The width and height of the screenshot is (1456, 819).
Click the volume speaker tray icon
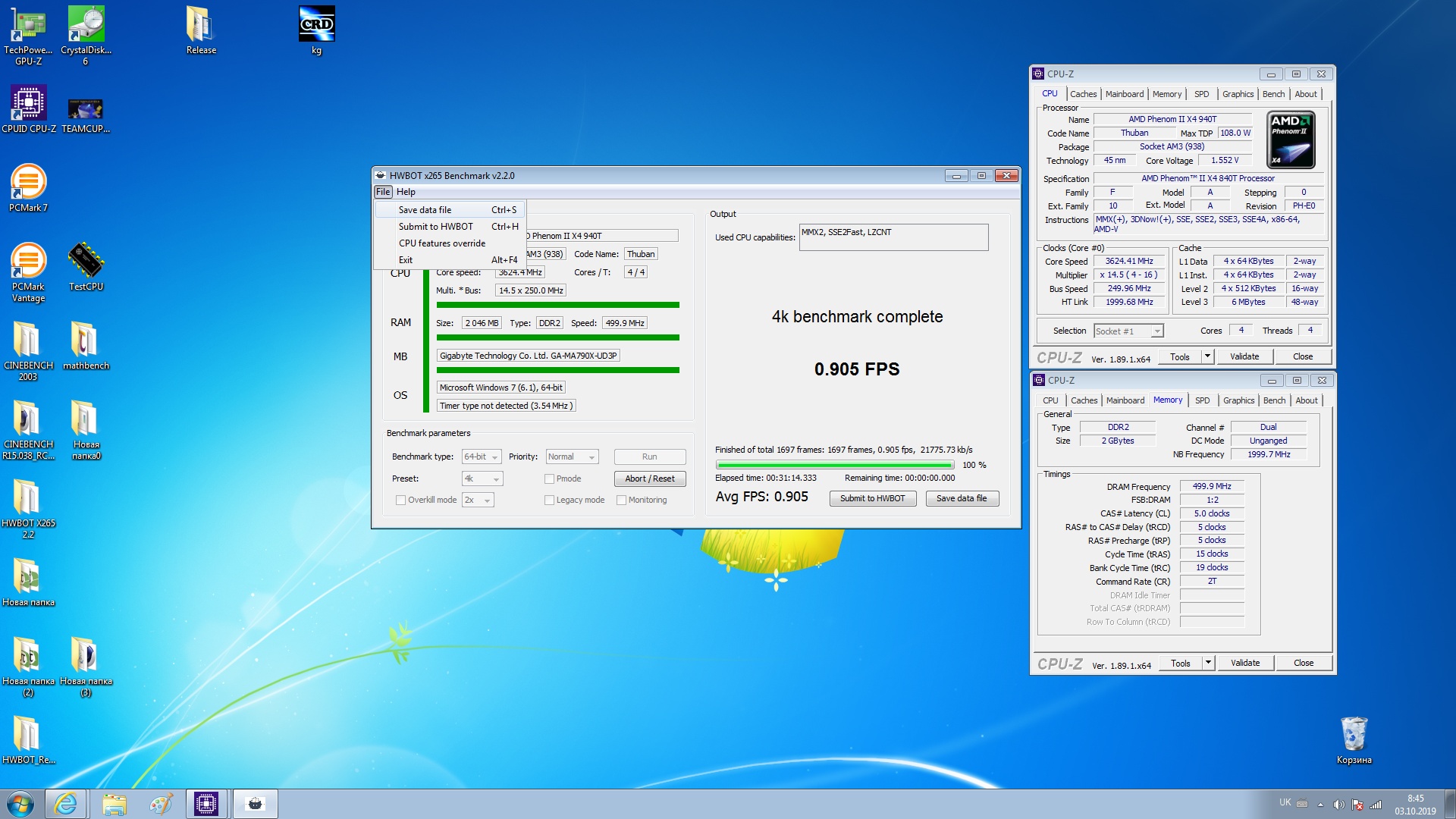1338,805
